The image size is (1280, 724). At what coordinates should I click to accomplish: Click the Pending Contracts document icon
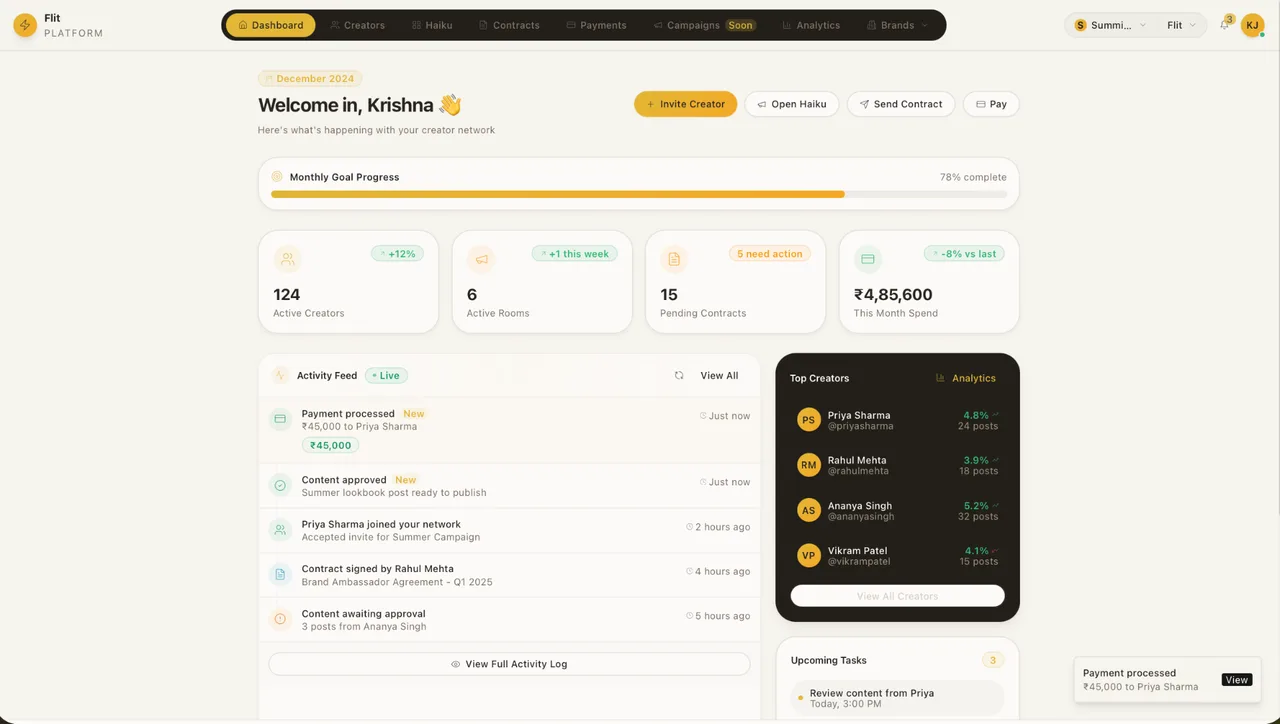(x=674, y=259)
